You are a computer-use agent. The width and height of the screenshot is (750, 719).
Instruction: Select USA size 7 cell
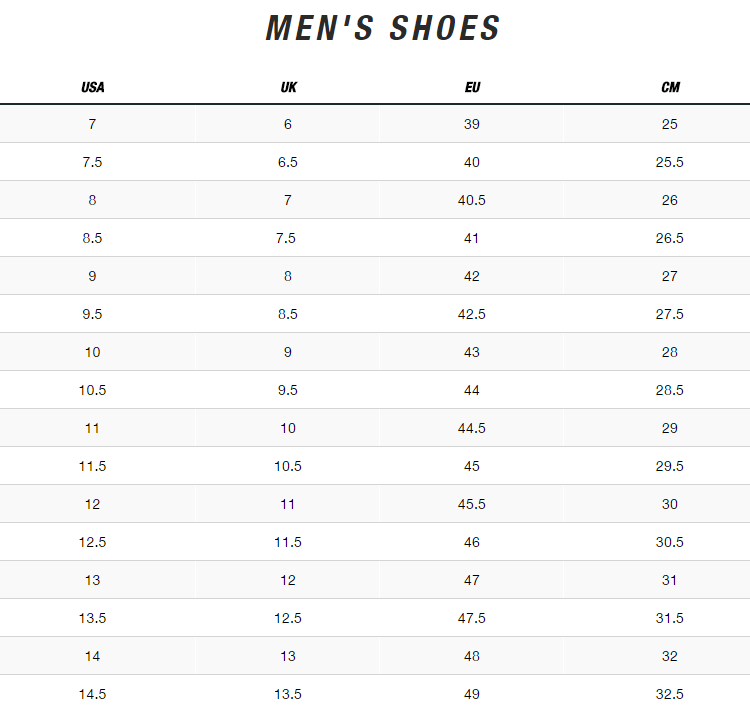coord(92,124)
